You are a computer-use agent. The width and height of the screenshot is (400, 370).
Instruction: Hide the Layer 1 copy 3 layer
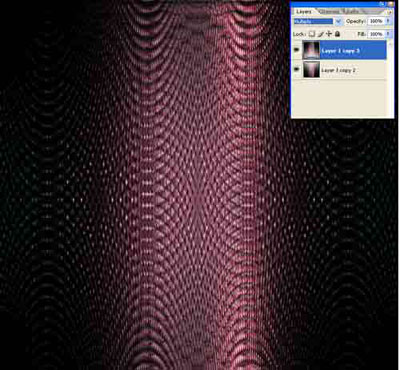click(x=297, y=50)
